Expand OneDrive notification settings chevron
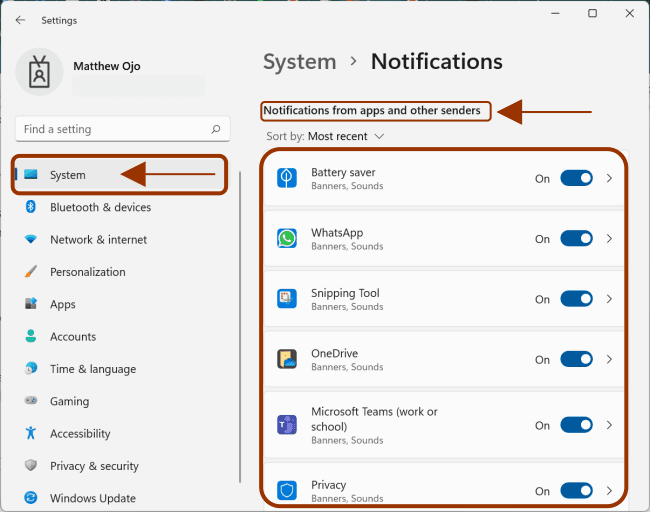This screenshot has width=650, height=512. [609, 359]
